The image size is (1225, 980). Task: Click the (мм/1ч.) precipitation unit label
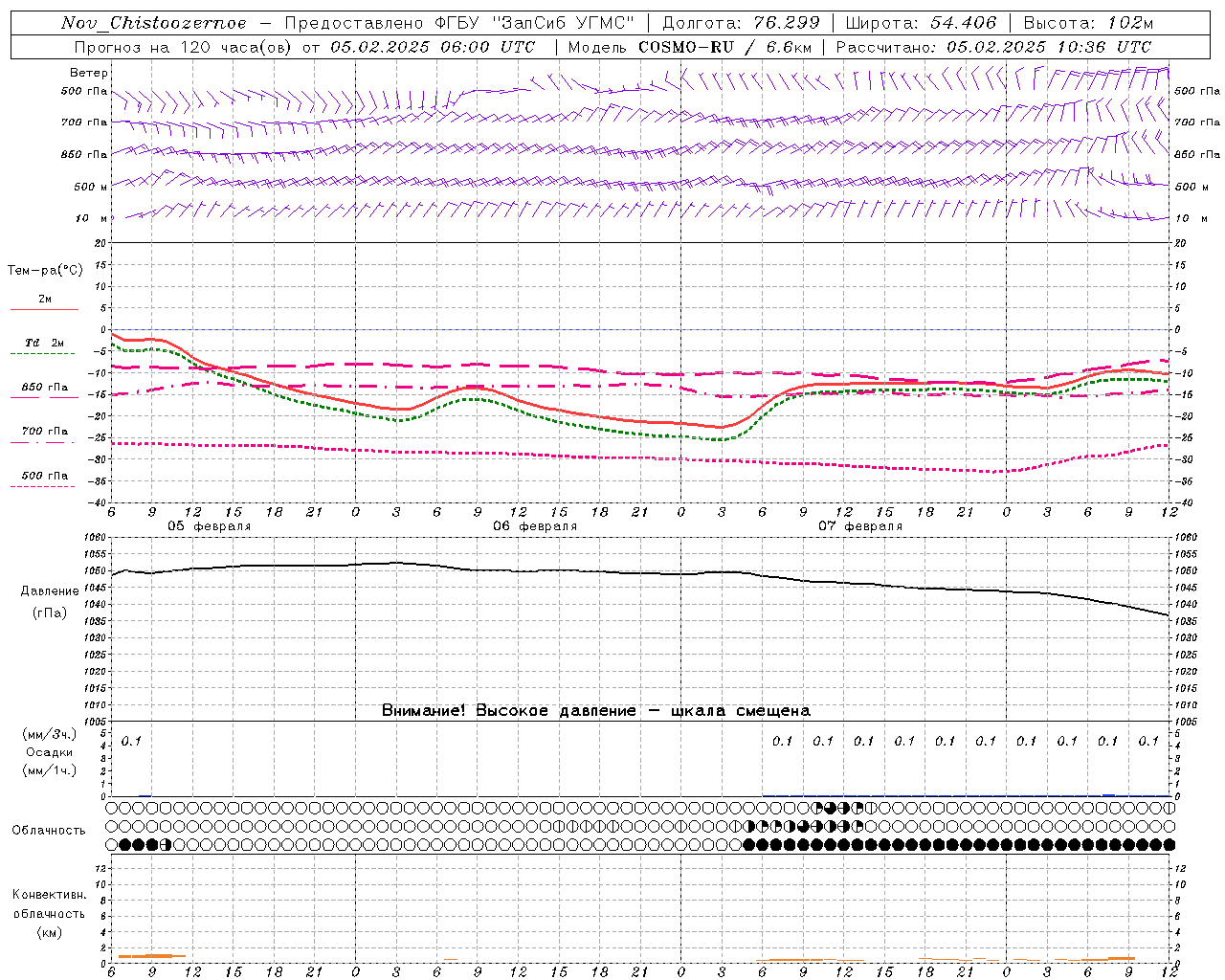50,769
